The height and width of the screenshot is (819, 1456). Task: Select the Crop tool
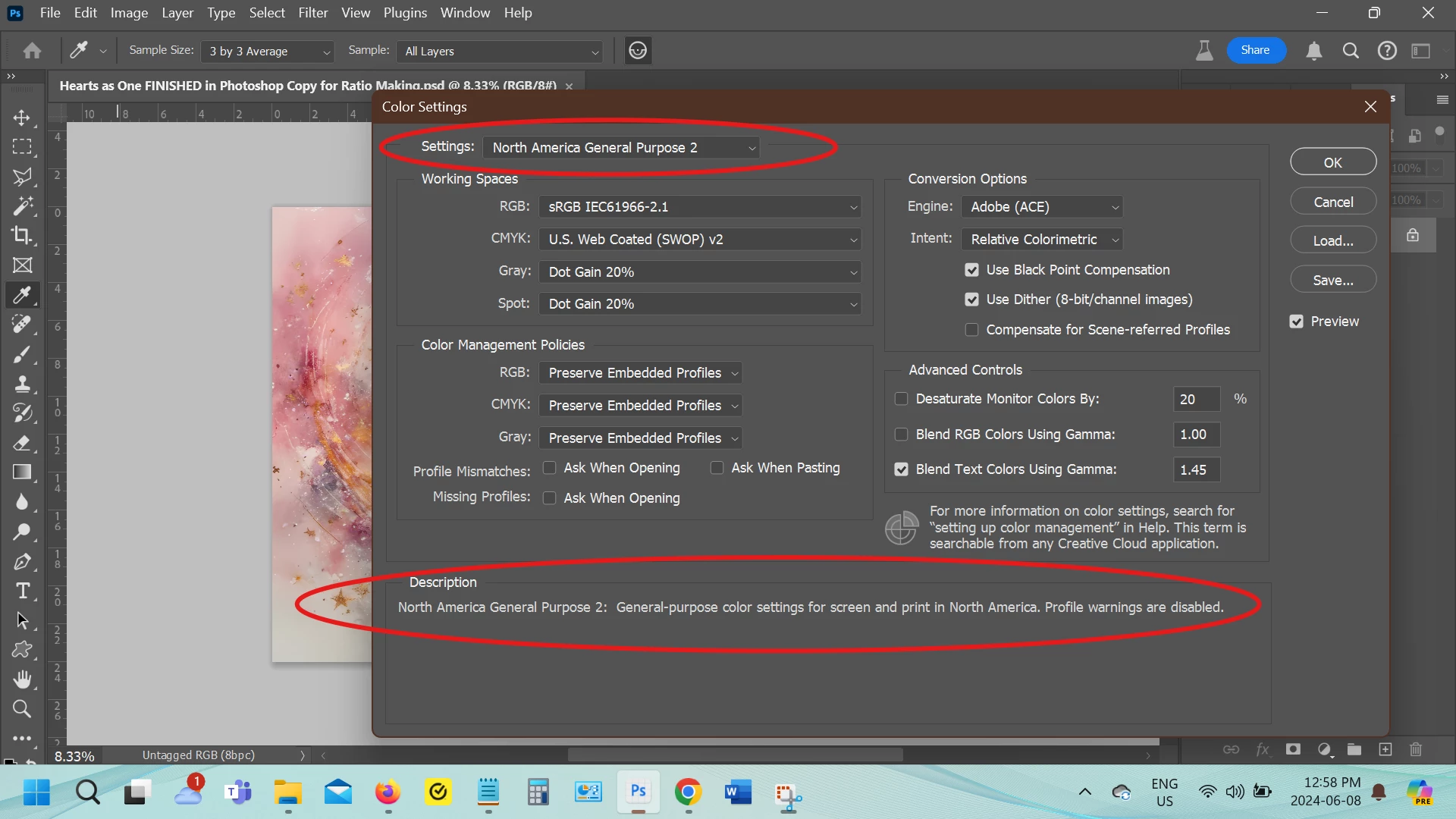tap(21, 235)
